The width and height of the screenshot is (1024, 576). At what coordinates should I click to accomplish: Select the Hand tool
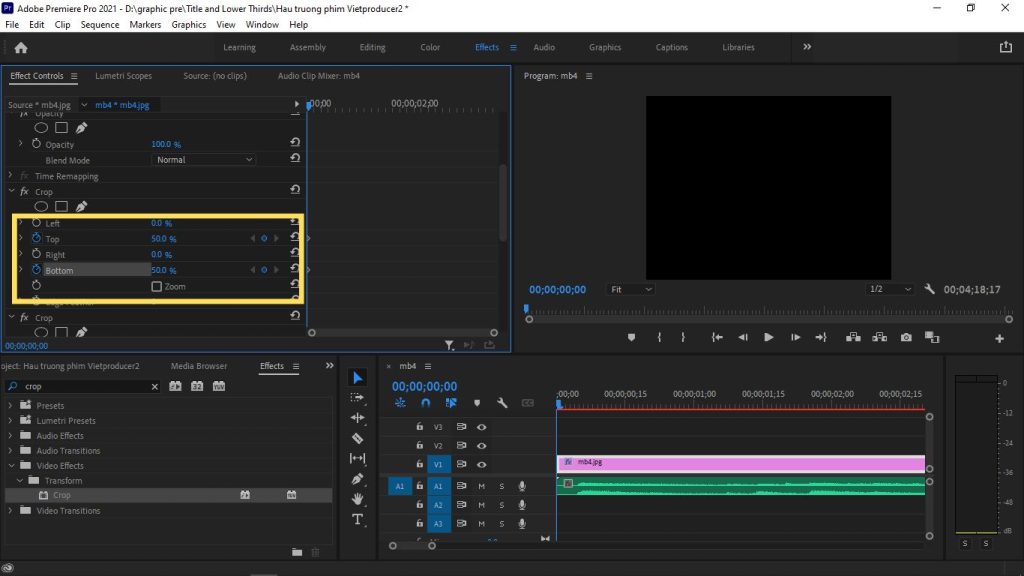coord(358,499)
